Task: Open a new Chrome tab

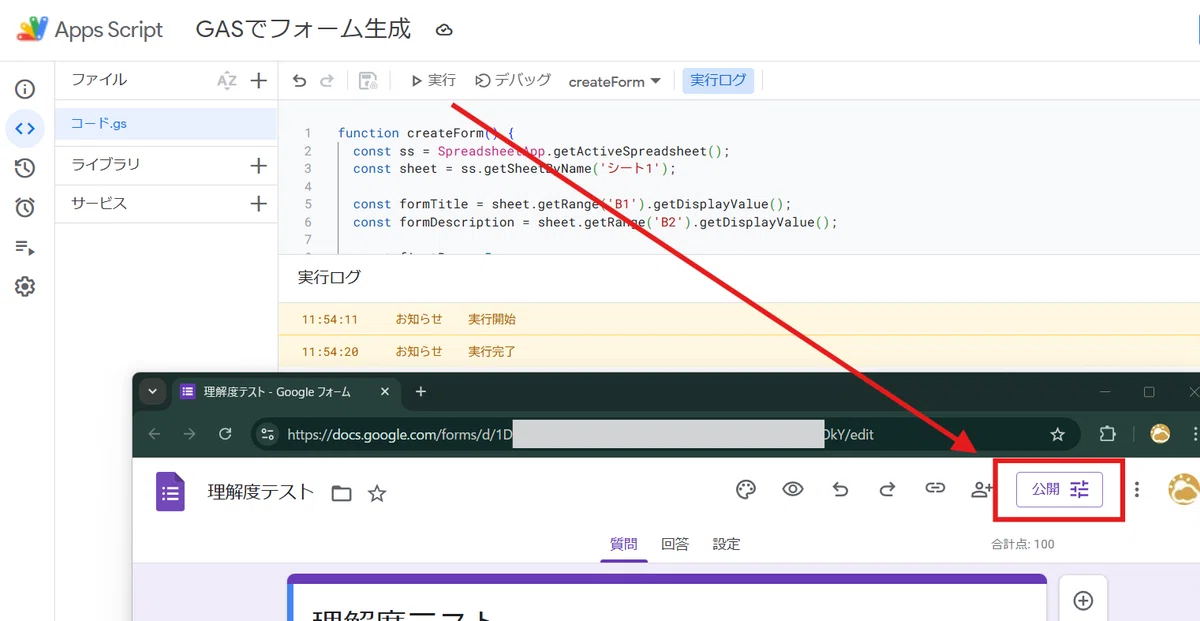Action: pos(421,392)
